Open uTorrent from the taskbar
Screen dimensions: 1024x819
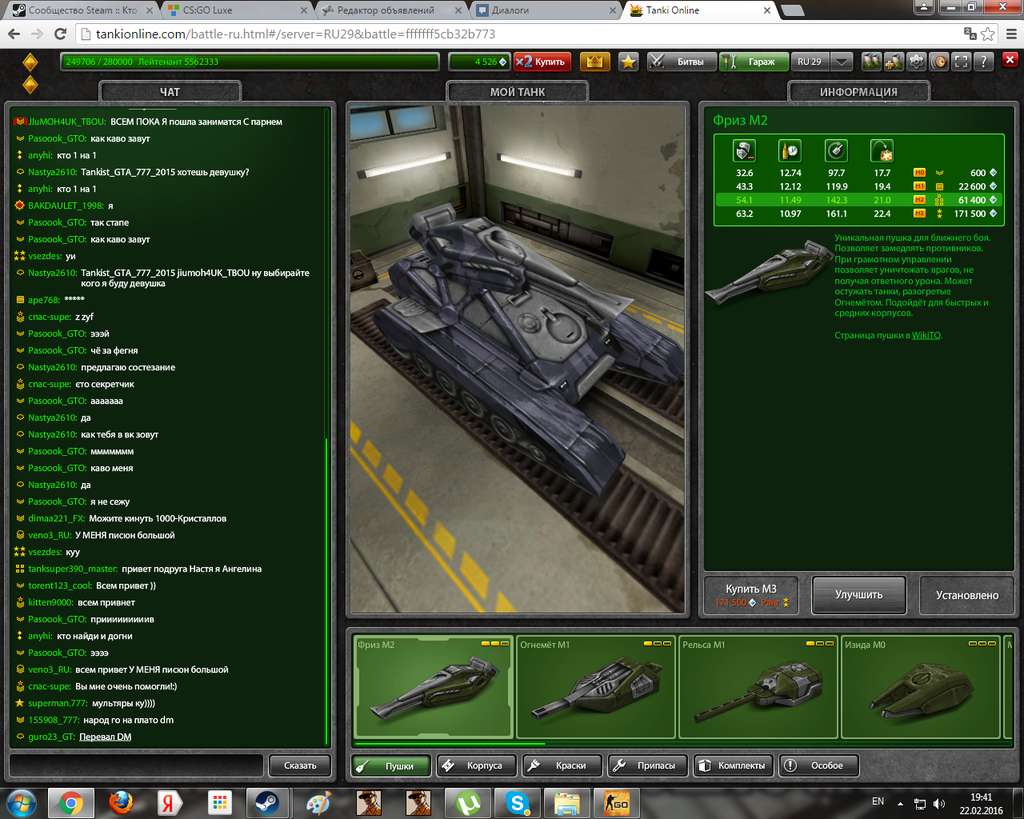pos(468,803)
